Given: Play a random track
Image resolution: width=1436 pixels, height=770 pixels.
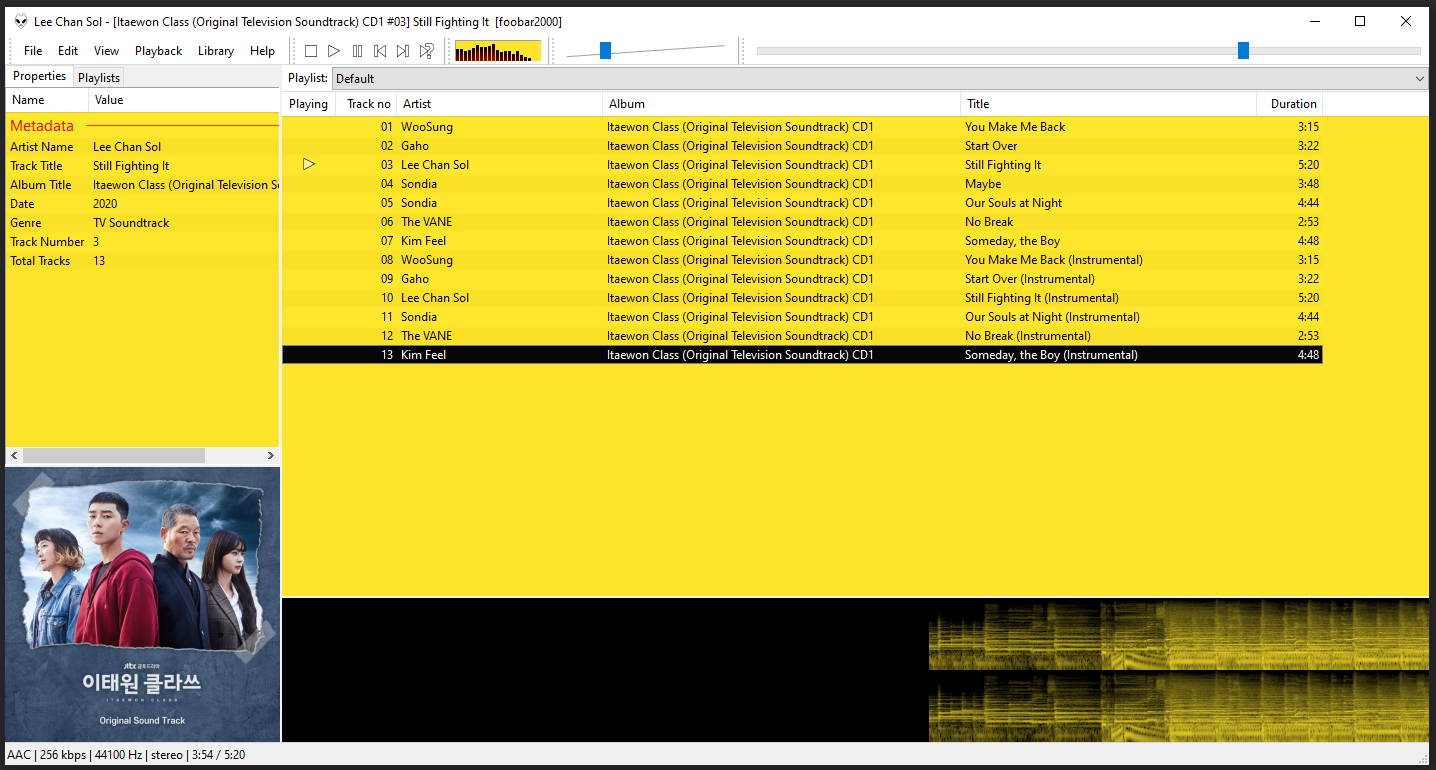Looking at the screenshot, I should 426,51.
